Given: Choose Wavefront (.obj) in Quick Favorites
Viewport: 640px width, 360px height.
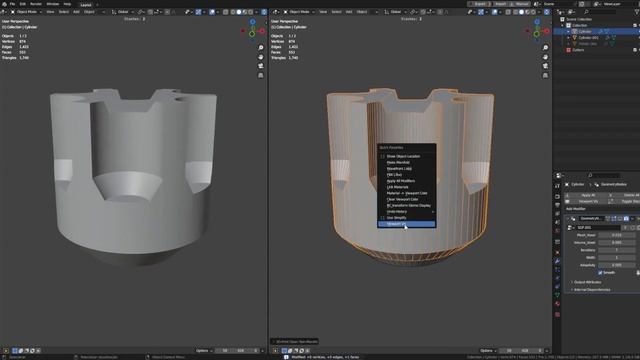Looking at the screenshot, I should click(x=399, y=169).
